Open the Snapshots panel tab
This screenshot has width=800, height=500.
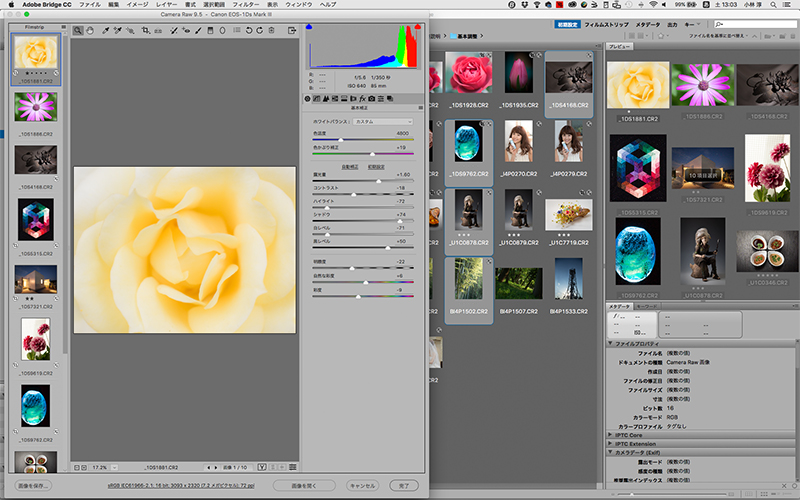point(390,98)
